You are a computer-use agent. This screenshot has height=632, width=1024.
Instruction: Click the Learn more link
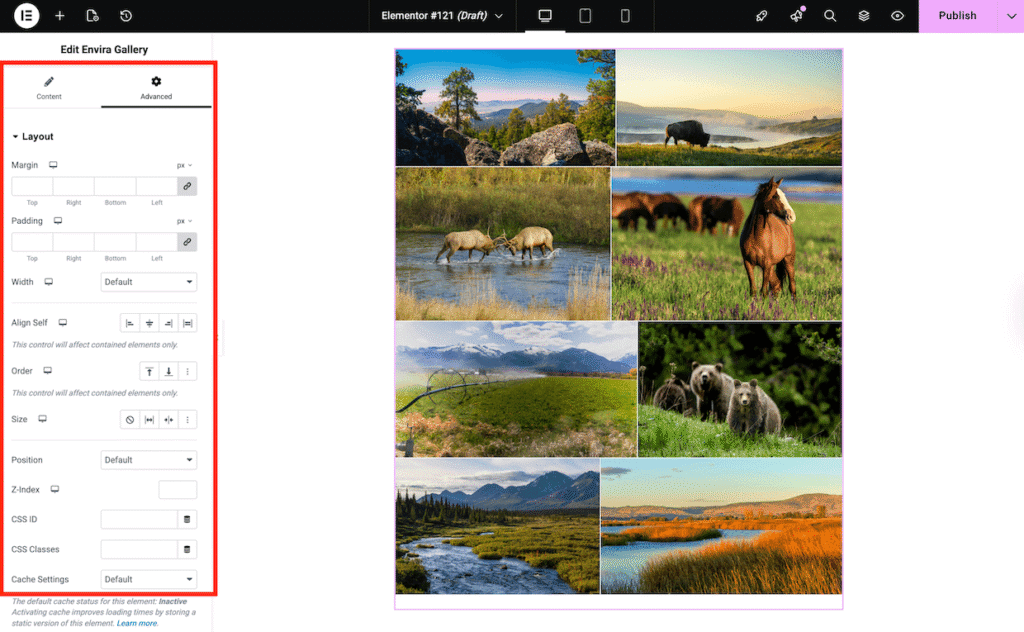point(135,622)
